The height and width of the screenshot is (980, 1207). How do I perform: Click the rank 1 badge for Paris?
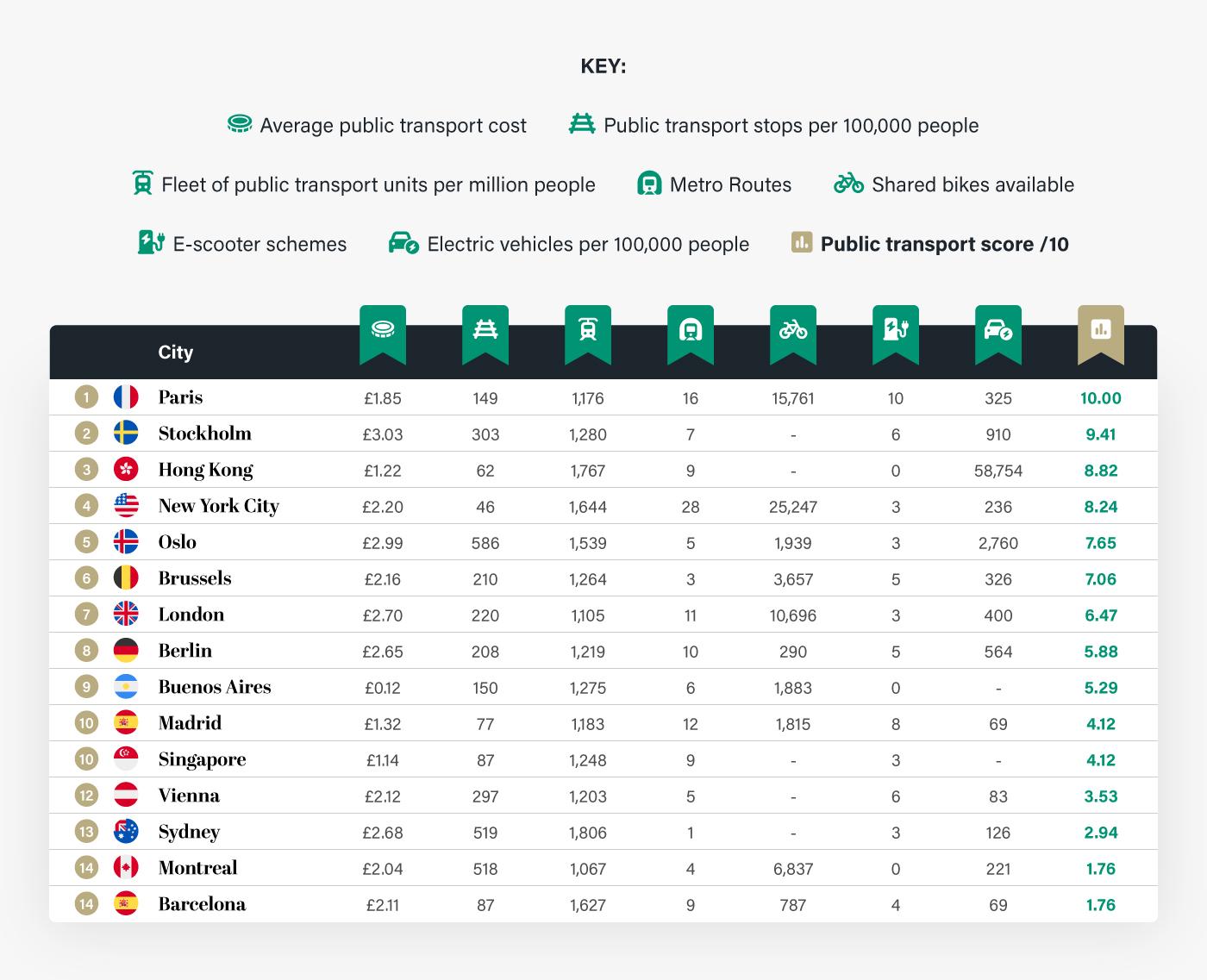86,397
